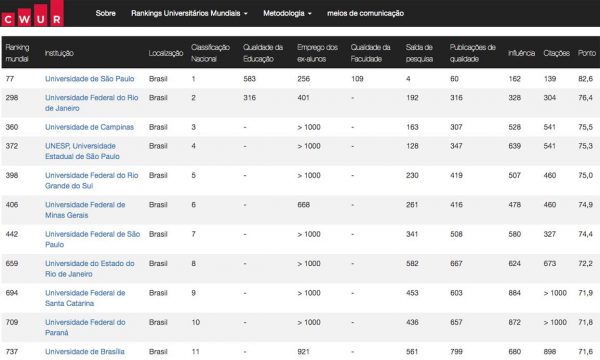Open Universidade de São Paulo link
Screen dimensions: 600x360
tap(90, 79)
